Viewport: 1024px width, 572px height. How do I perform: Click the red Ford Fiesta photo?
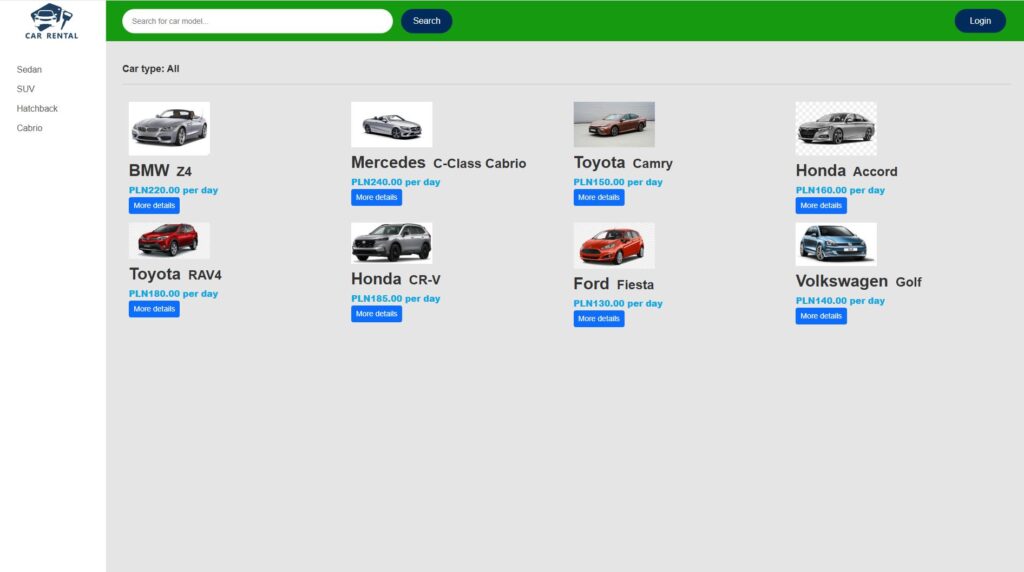[x=614, y=245]
